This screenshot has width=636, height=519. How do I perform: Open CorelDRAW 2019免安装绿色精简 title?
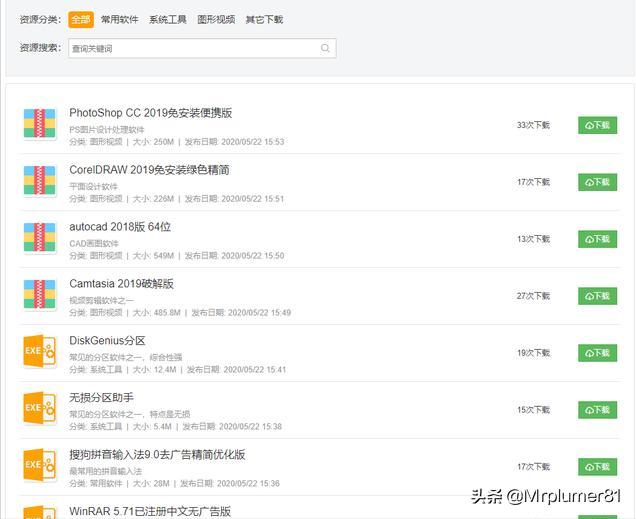click(149, 169)
